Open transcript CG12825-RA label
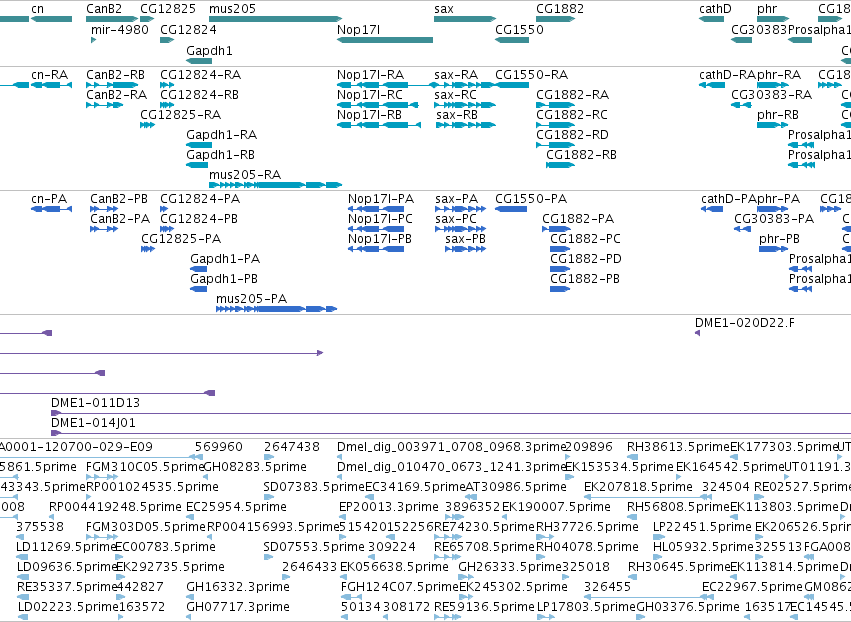The height and width of the screenshot is (622, 851). 181,115
